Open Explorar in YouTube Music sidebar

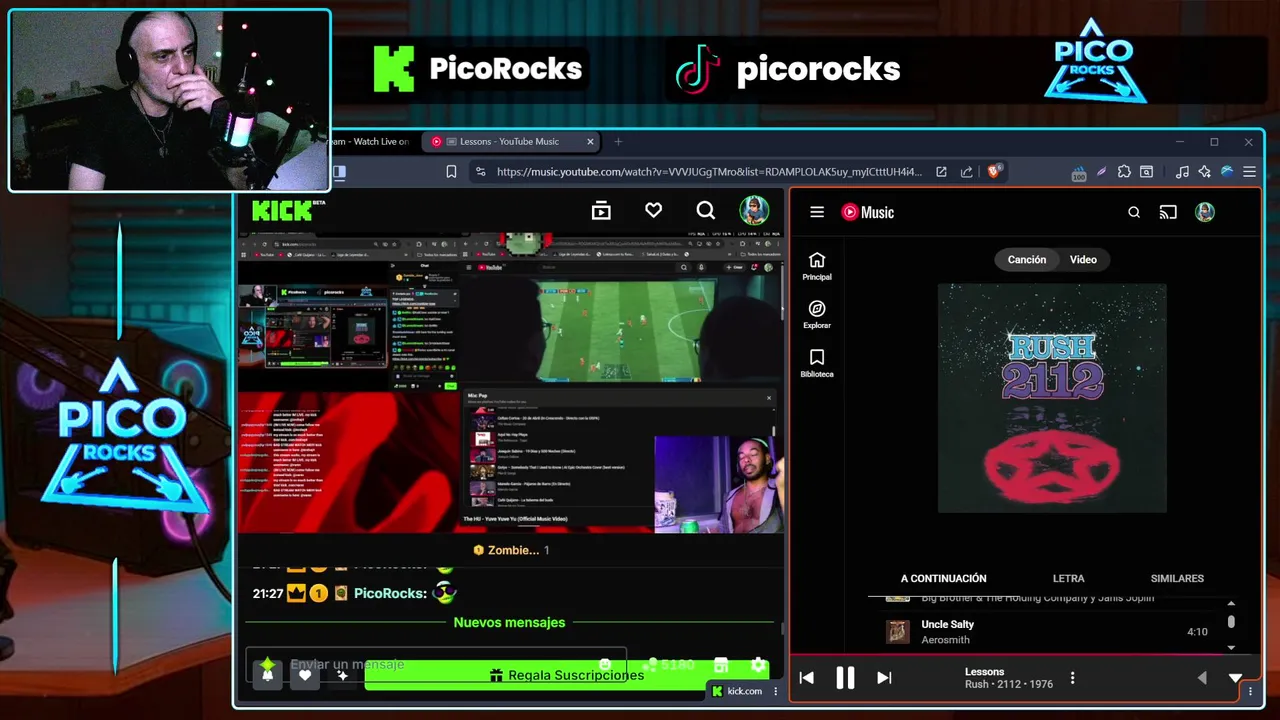[817, 315]
